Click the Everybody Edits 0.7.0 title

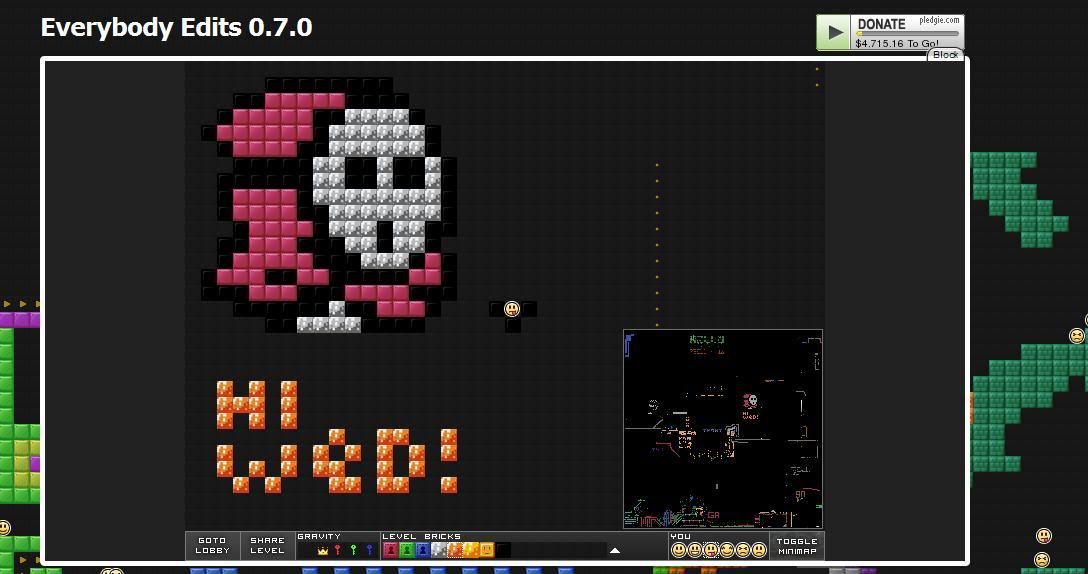(176, 28)
